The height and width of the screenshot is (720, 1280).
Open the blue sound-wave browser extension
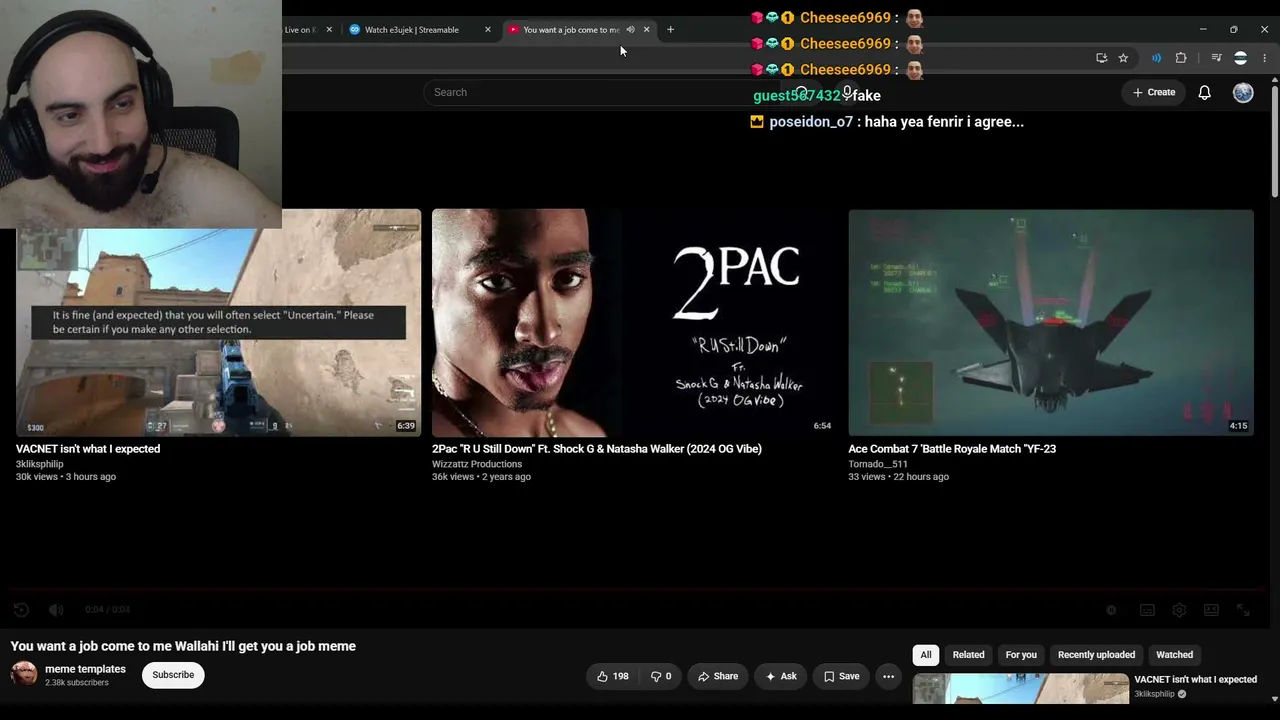(x=1156, y=58)
